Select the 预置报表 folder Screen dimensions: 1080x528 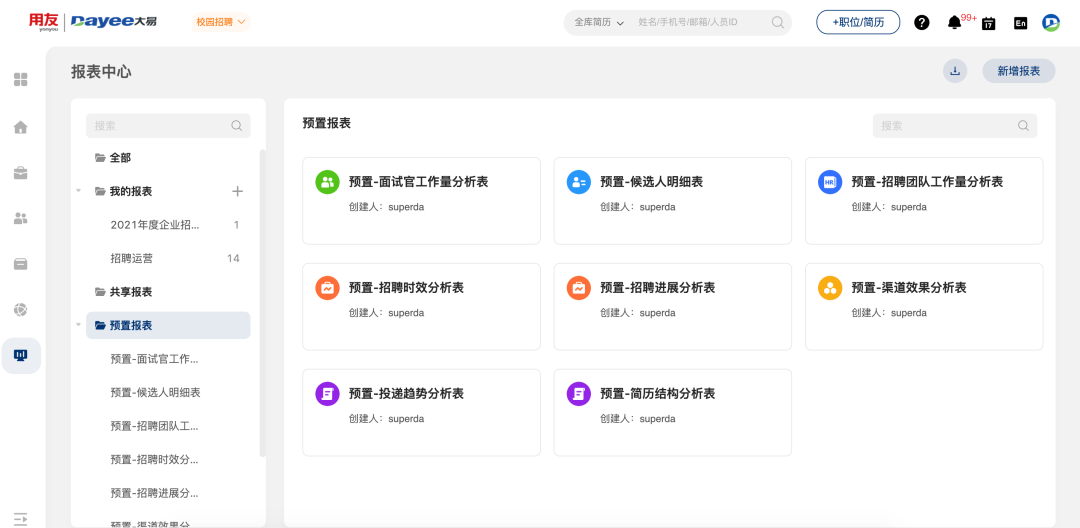coord(168,325)
